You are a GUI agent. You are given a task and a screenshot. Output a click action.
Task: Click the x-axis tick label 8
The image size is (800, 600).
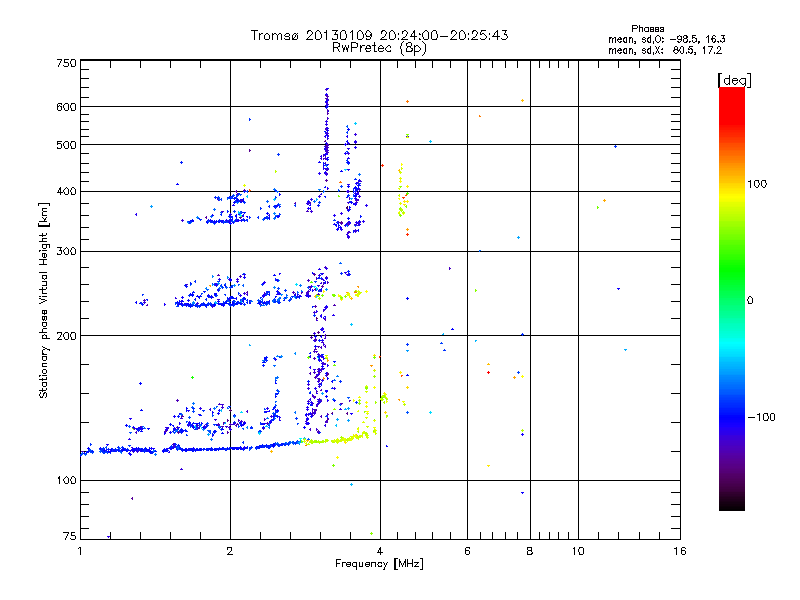[530, 551]
